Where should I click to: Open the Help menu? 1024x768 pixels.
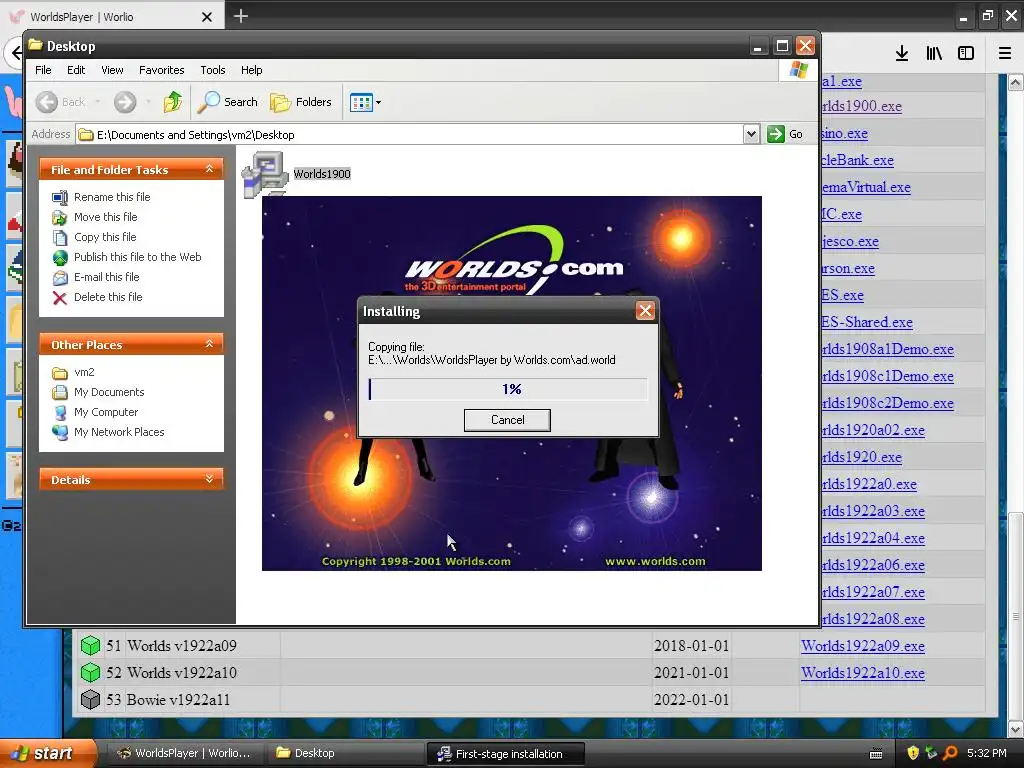(x=251, y=70)
